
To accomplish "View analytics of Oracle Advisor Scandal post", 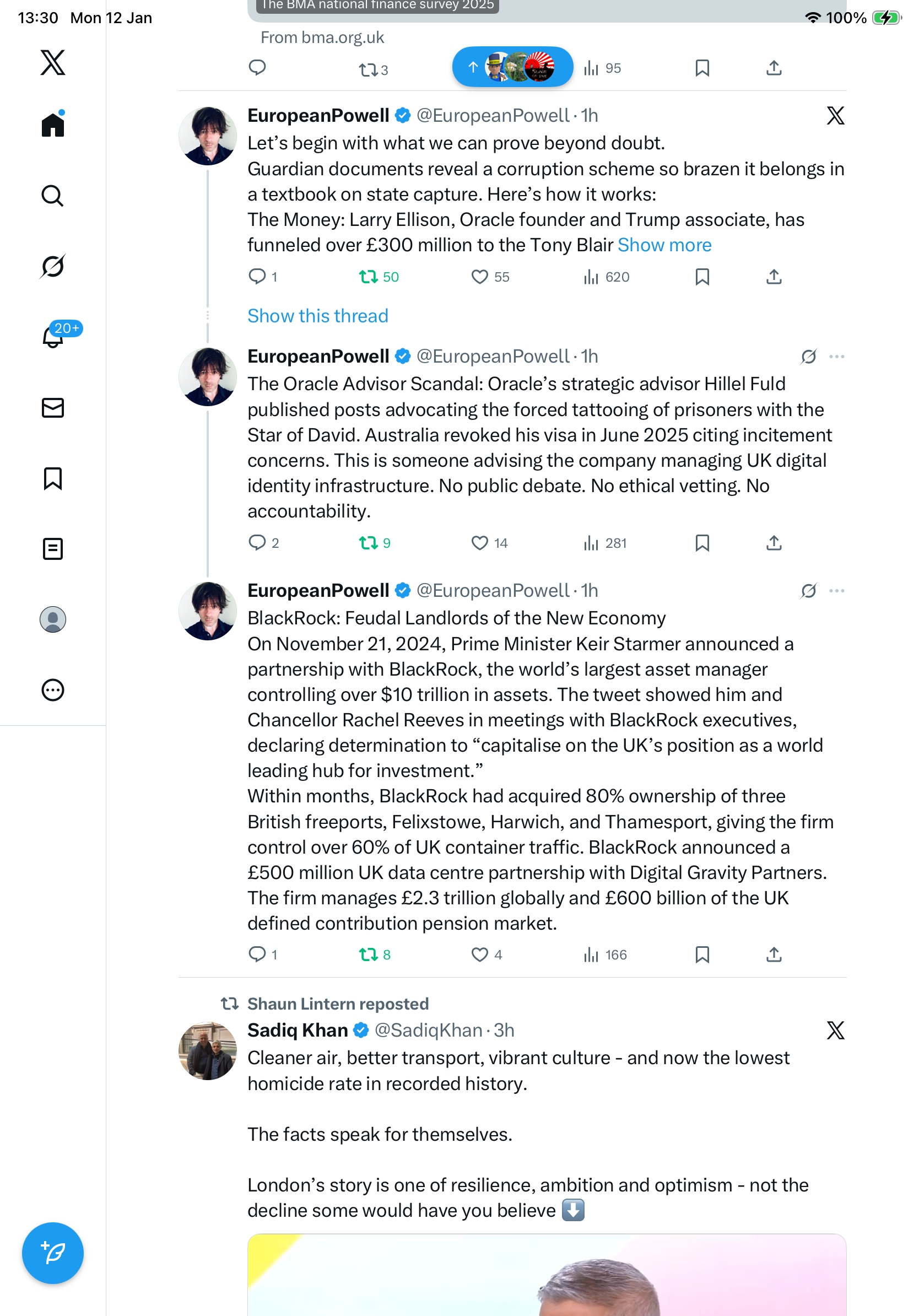I will tap(604, 543).
